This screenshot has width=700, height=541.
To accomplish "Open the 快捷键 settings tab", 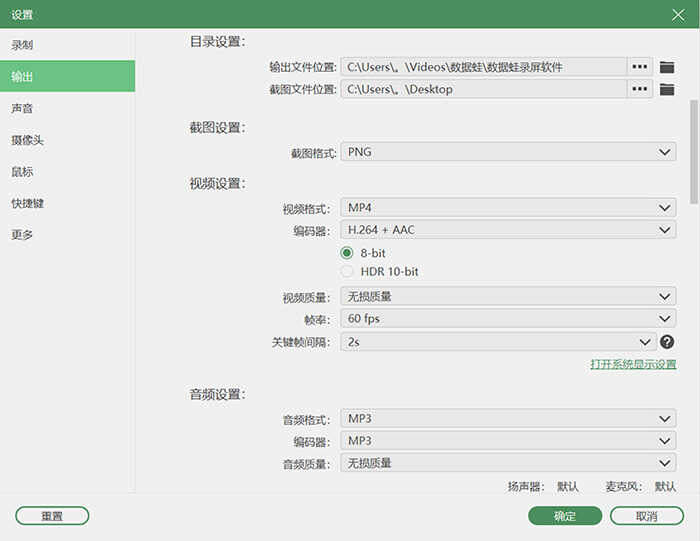I will [67, 203].
